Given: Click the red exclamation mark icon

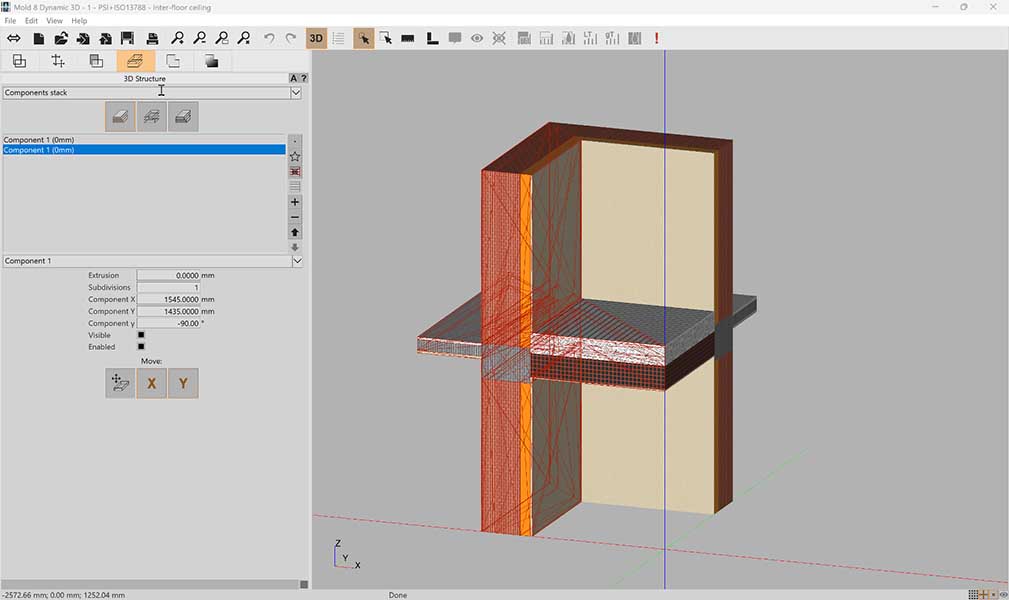Looking at the screenshot, I should click(x=657, y=39).
